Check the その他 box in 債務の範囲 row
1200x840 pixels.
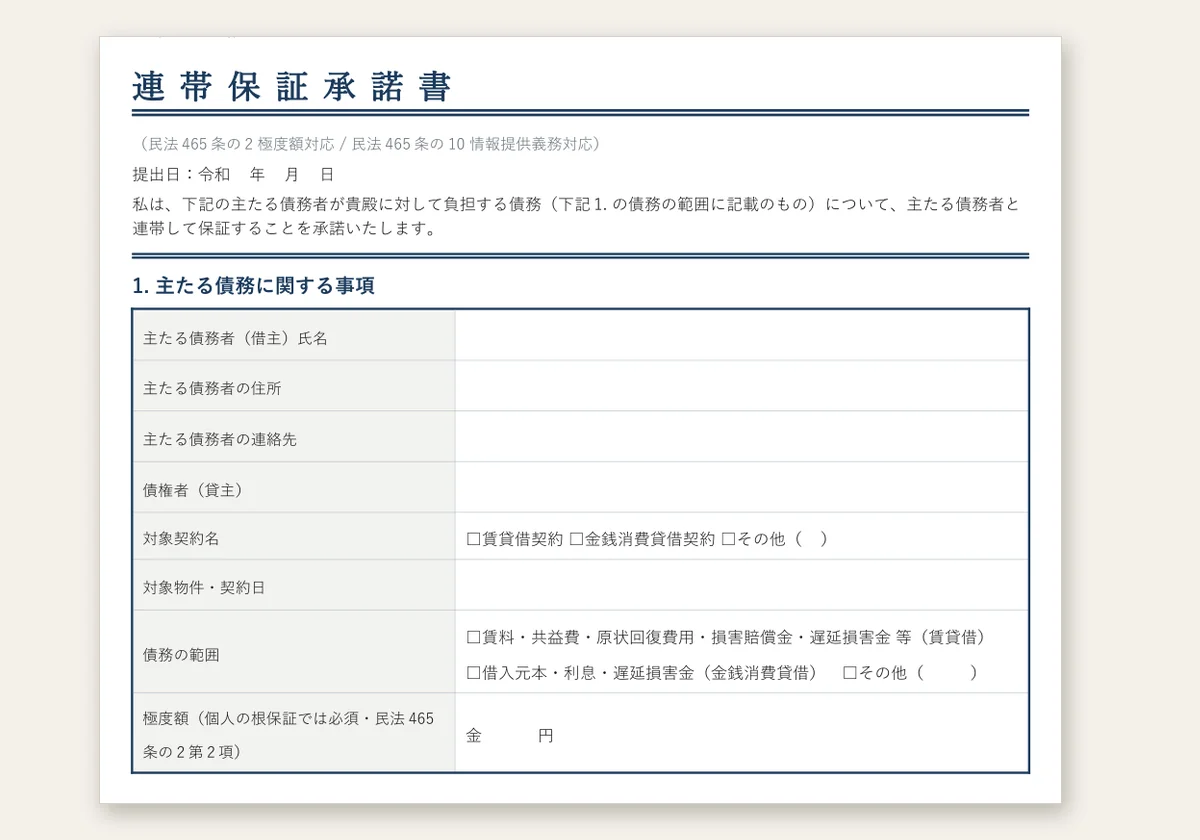[x=850, y=673]
